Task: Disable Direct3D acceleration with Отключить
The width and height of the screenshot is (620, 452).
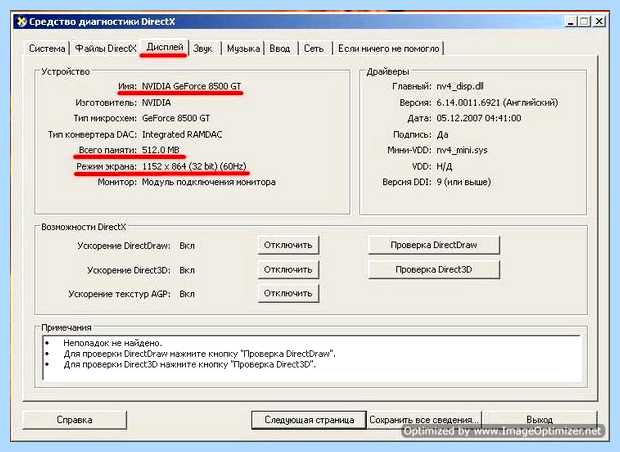Action: (288, 270)
